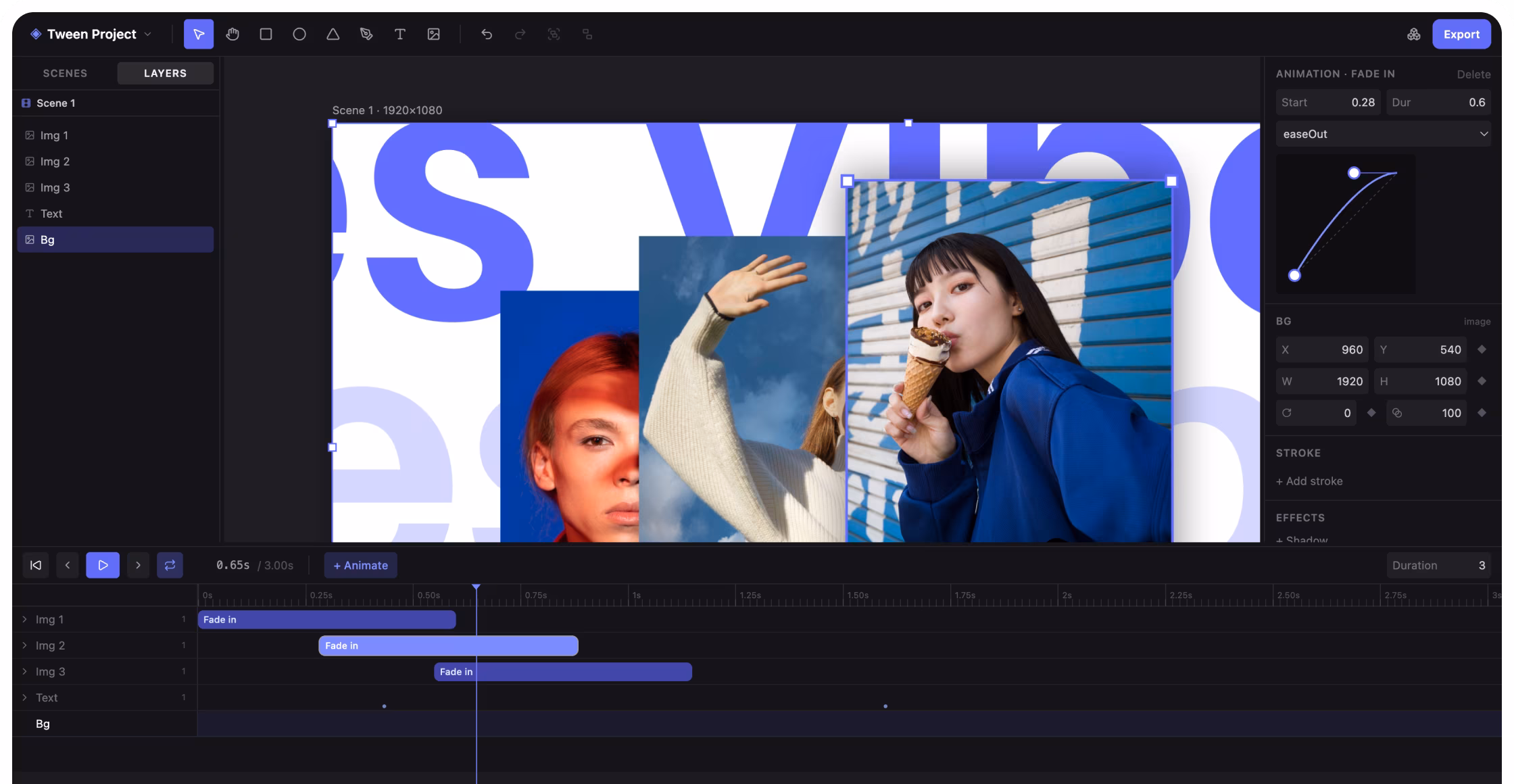Toggle loop playback
1514x784 pixels.
coord(170,565)
